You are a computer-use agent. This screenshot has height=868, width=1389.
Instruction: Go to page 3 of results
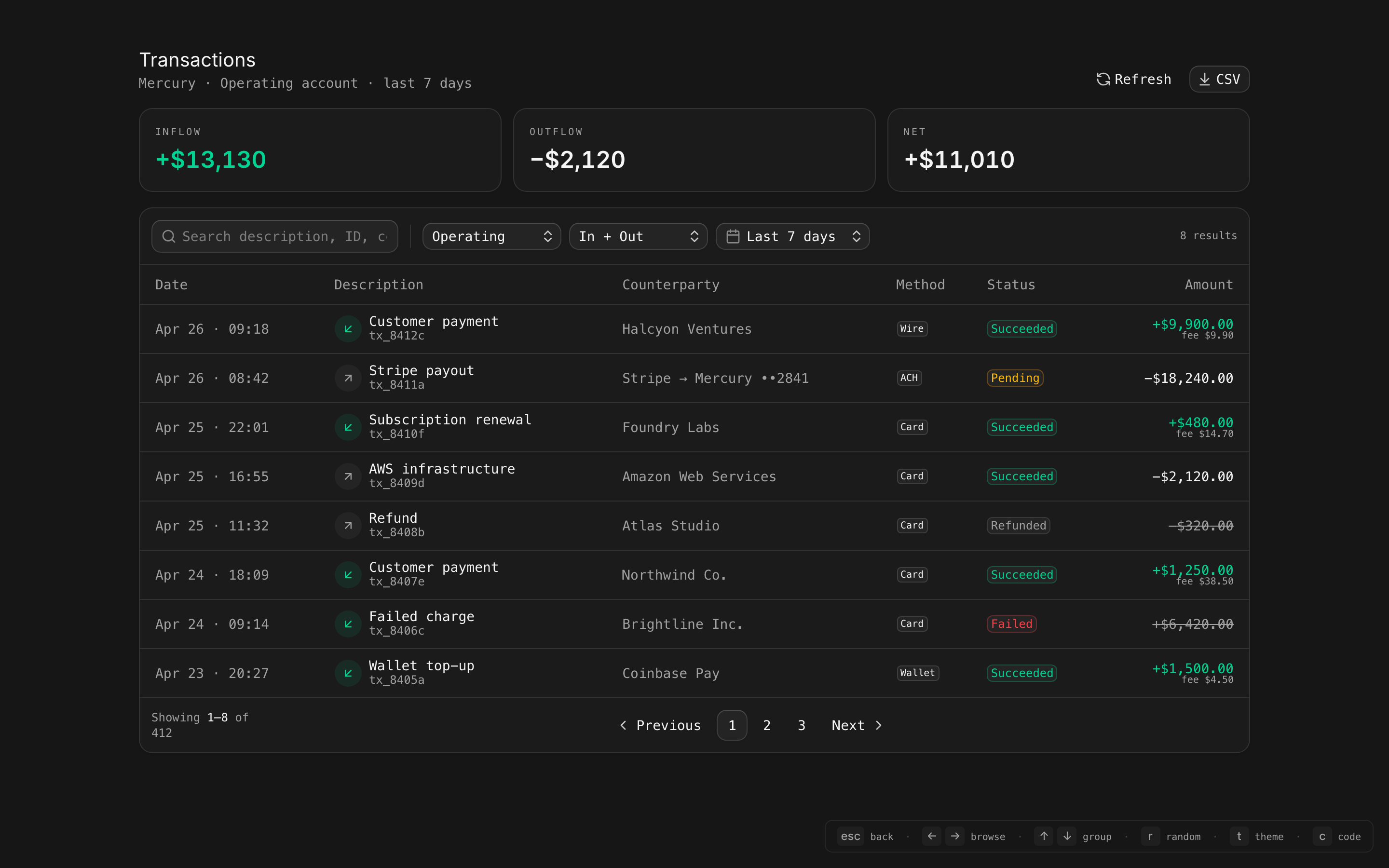click(x=801, y=725)
